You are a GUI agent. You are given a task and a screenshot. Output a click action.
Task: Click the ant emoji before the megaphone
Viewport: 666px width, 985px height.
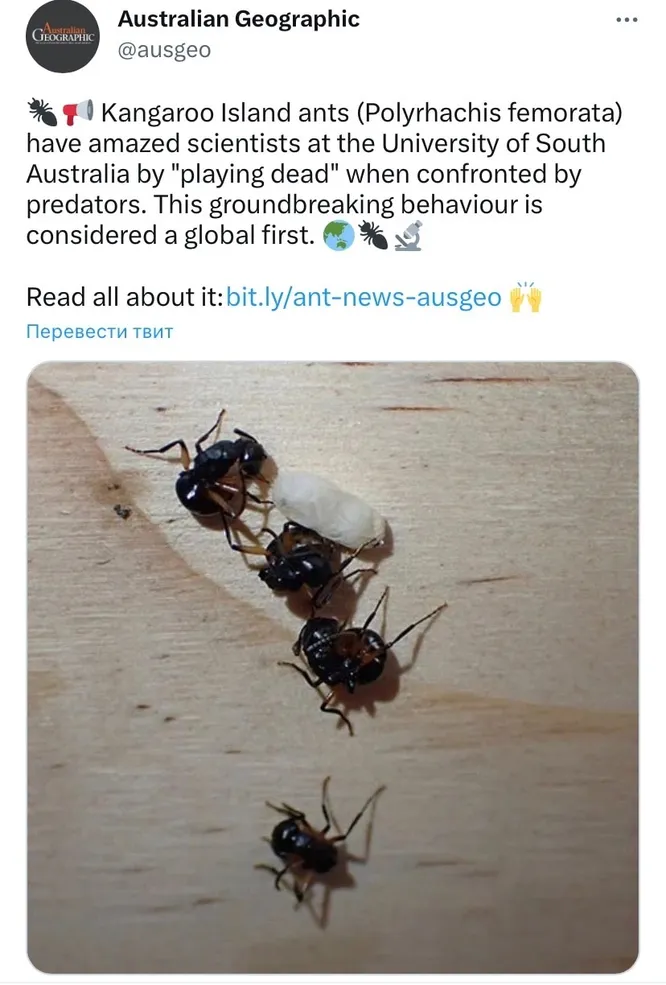[x=42, y=112]
